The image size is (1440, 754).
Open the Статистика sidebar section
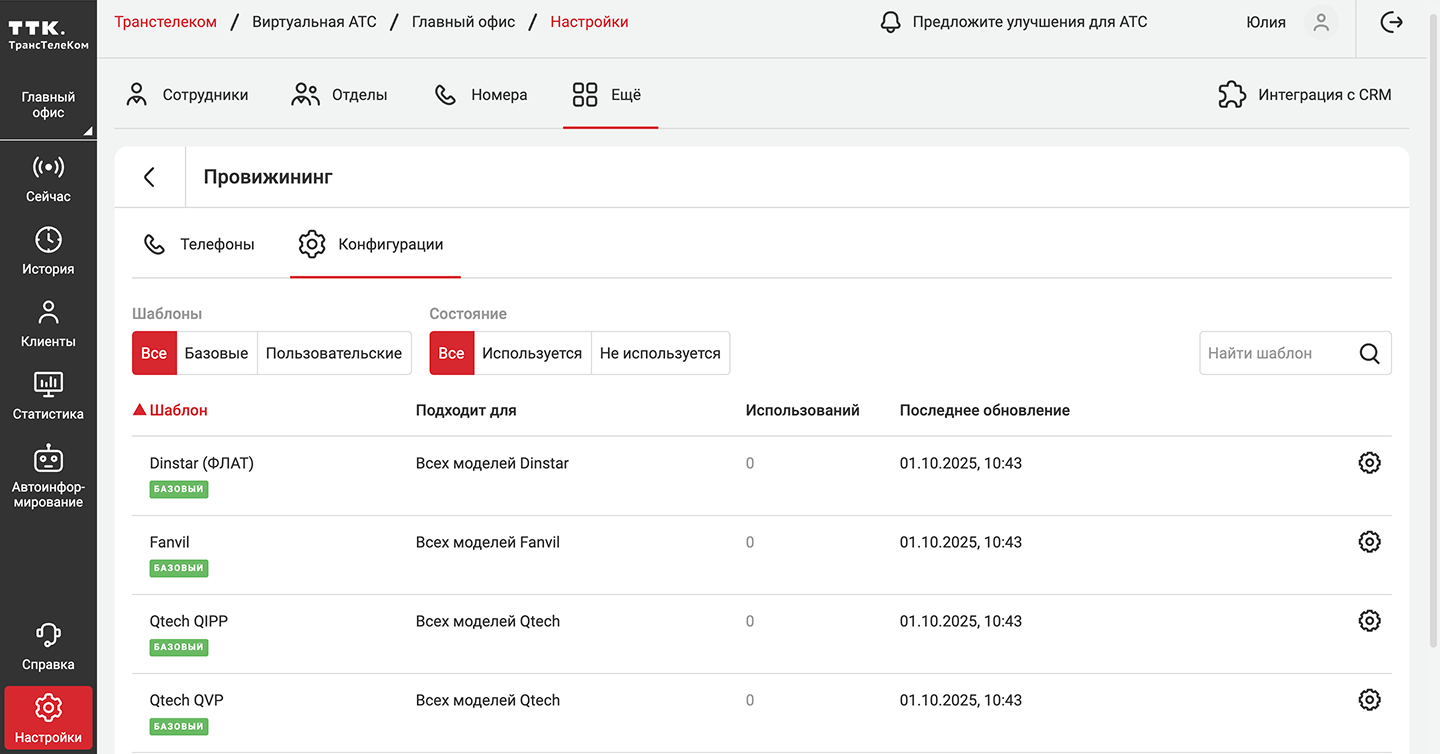(x=48, y=396)
